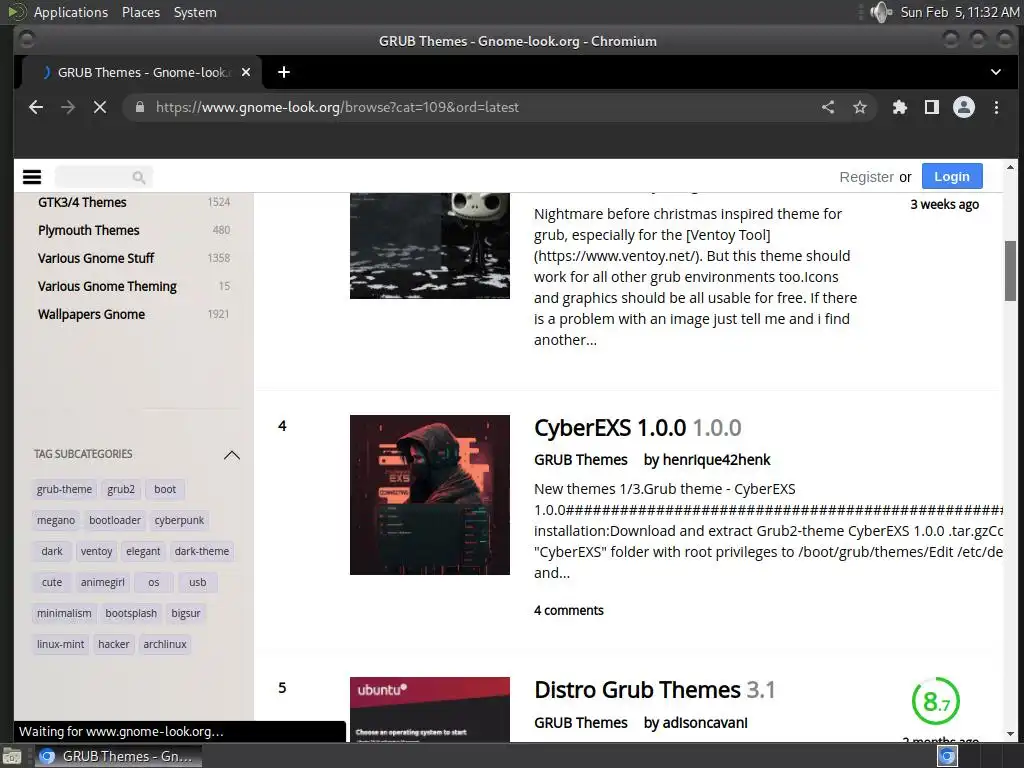The image size is (1024, 768).
Task: Select the ventoy tag
Action: tap(96, 551)
